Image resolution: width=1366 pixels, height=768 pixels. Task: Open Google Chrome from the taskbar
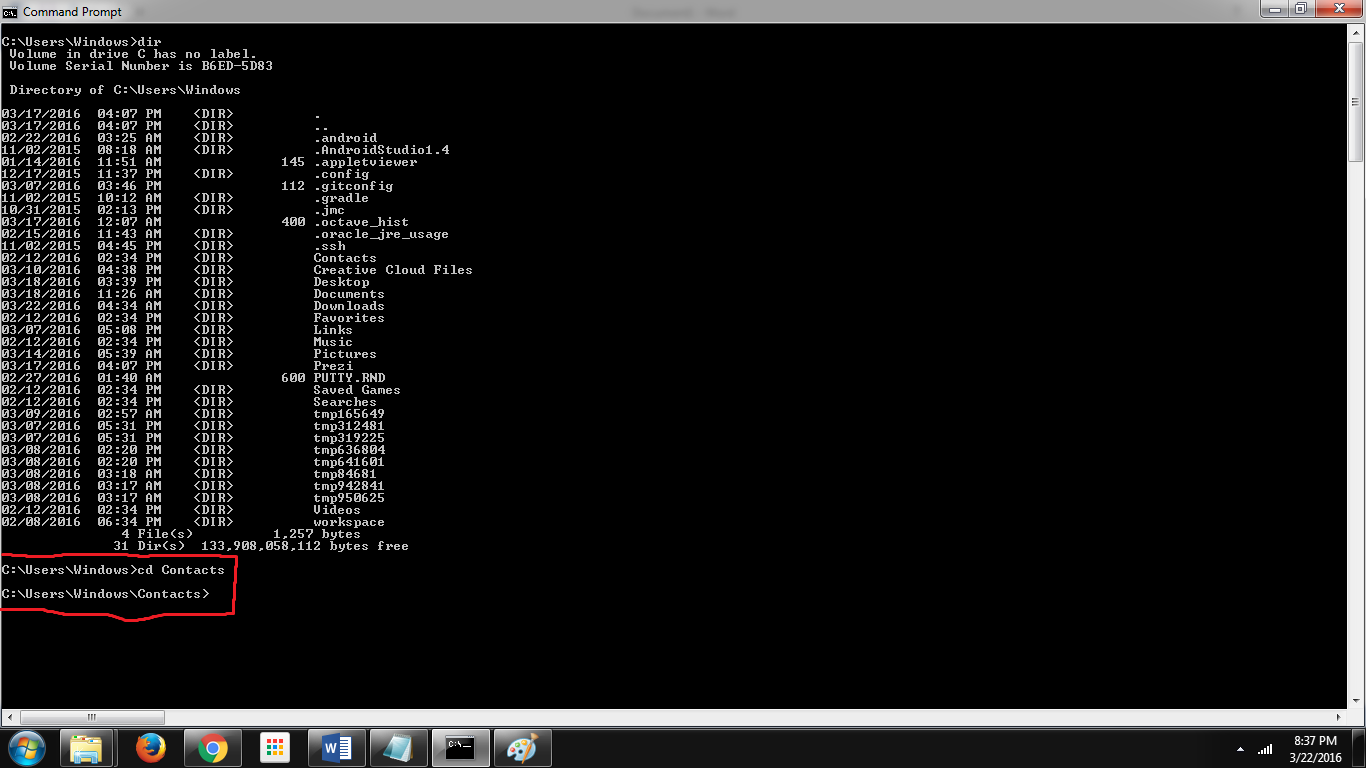[x=213, y=747]
